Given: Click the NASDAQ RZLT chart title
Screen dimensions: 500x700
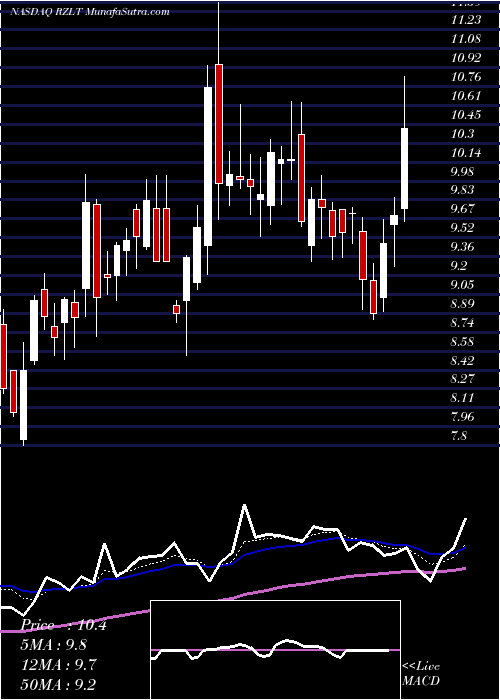Looking at the screenshot, I should pos(89,12).
